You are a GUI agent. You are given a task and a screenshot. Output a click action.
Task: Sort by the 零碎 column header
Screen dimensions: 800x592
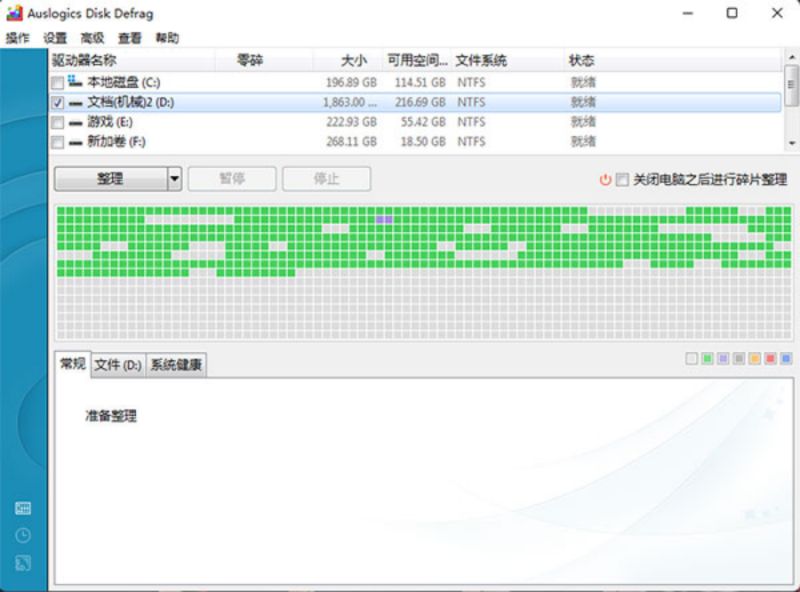(264, 60)
